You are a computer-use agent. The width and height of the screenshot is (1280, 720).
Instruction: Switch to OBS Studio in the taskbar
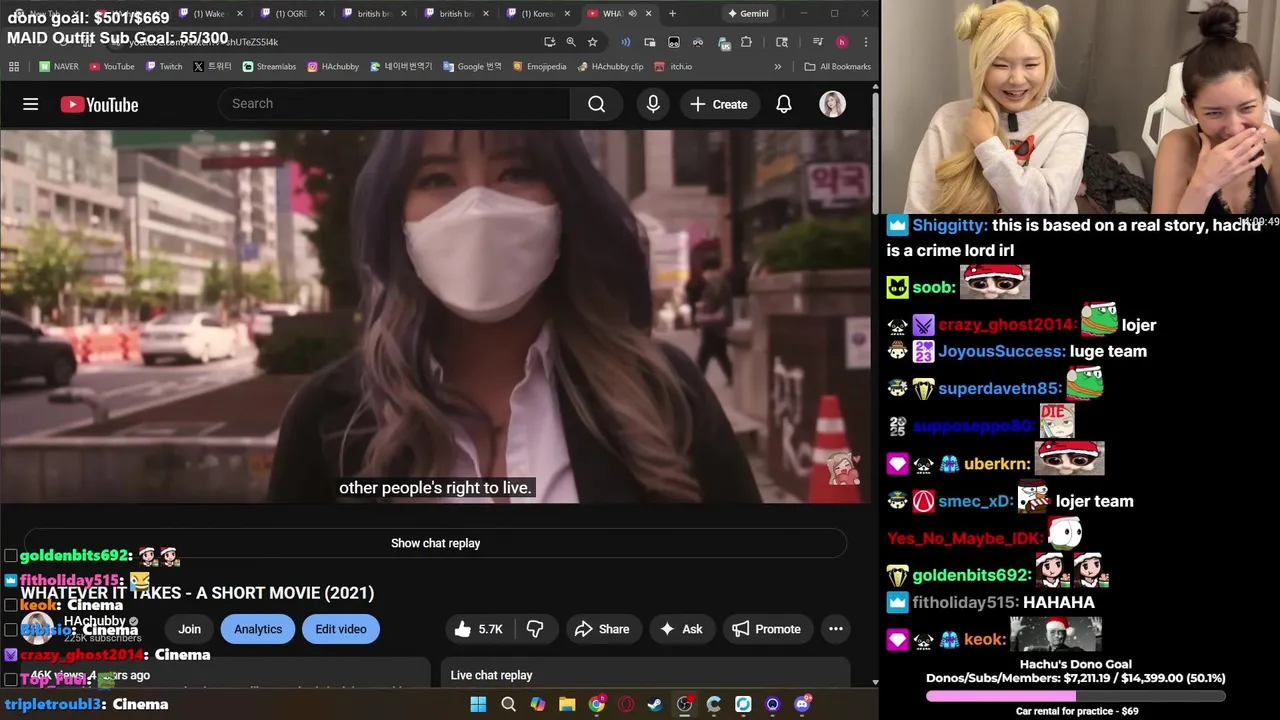click(684, 704)
